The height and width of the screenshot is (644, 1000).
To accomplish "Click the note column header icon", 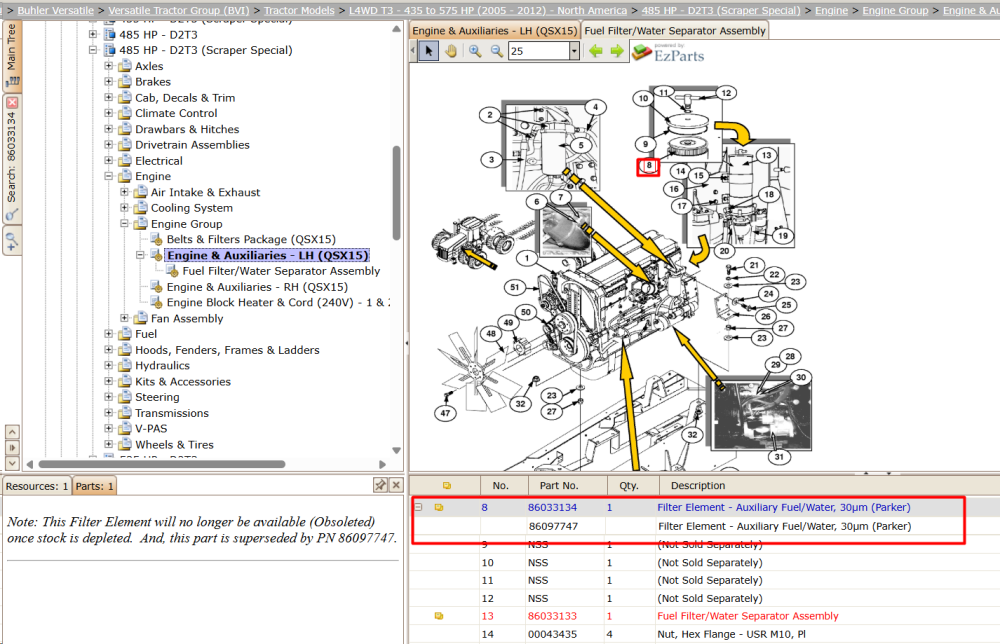I will (x=446, y=485).
